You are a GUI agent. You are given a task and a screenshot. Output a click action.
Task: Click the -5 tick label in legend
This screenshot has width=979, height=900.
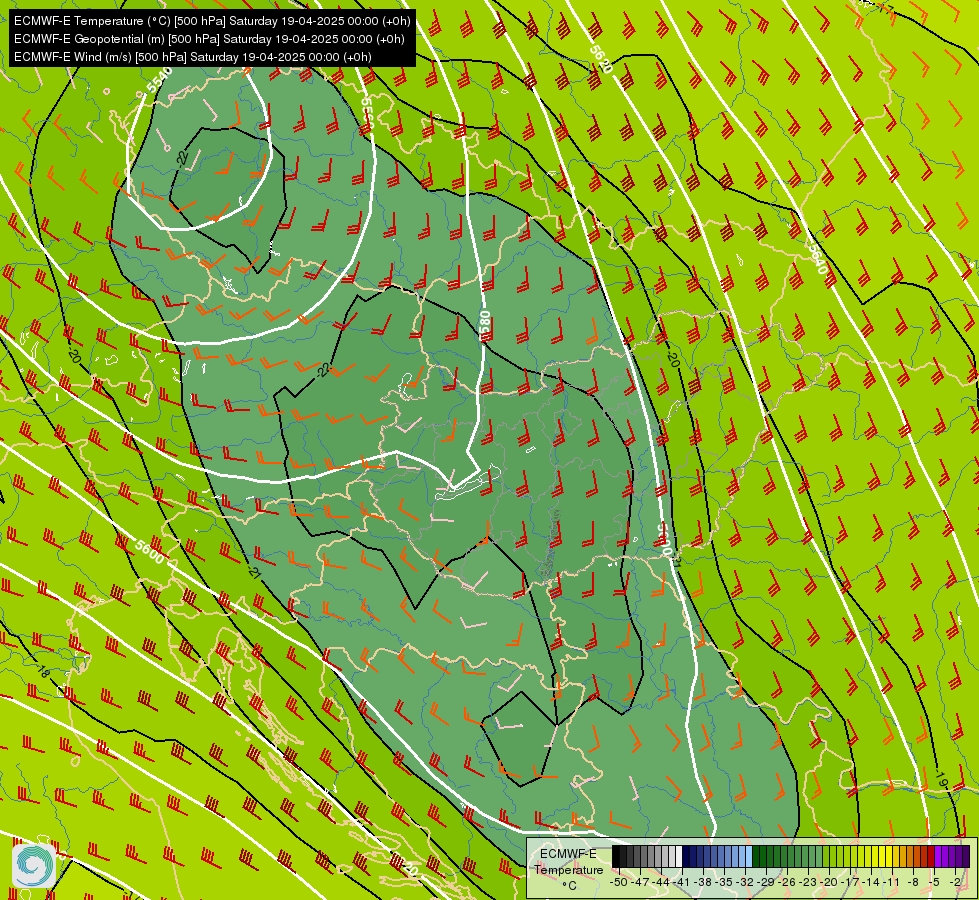pos(935,882)
